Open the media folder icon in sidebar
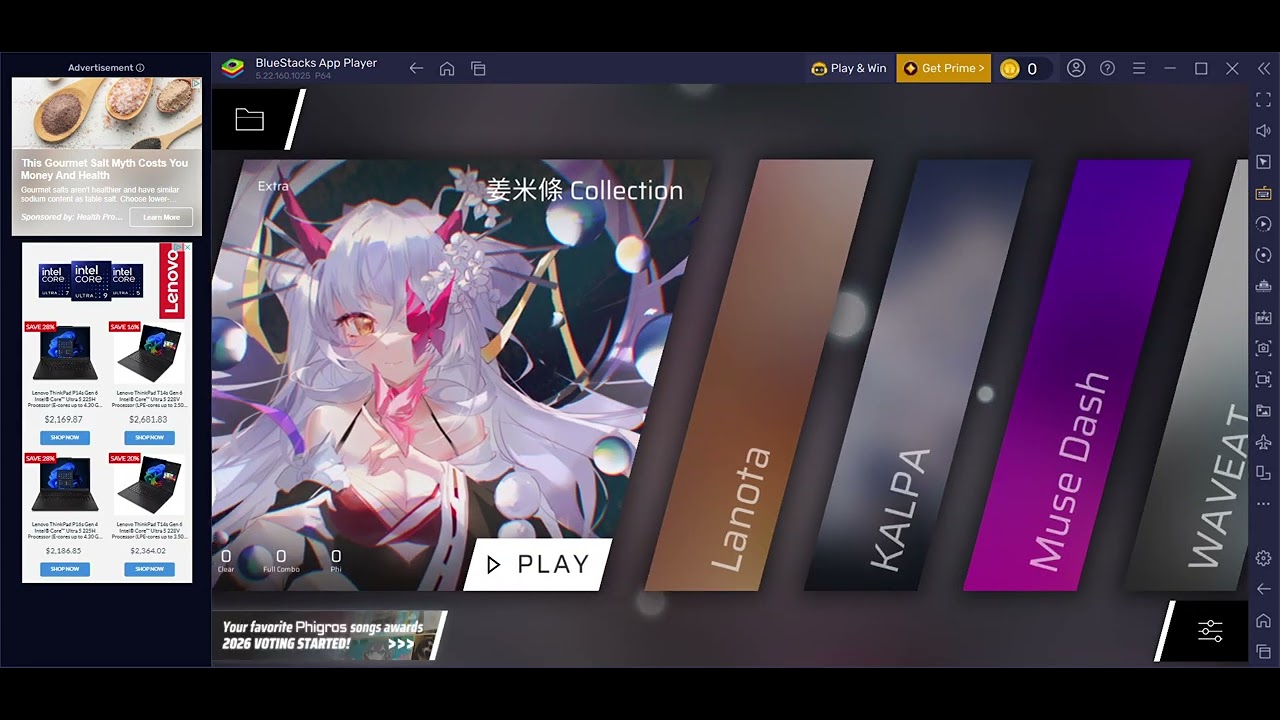The width and height of the screenshot is (1280, 720). (1264, 410)
